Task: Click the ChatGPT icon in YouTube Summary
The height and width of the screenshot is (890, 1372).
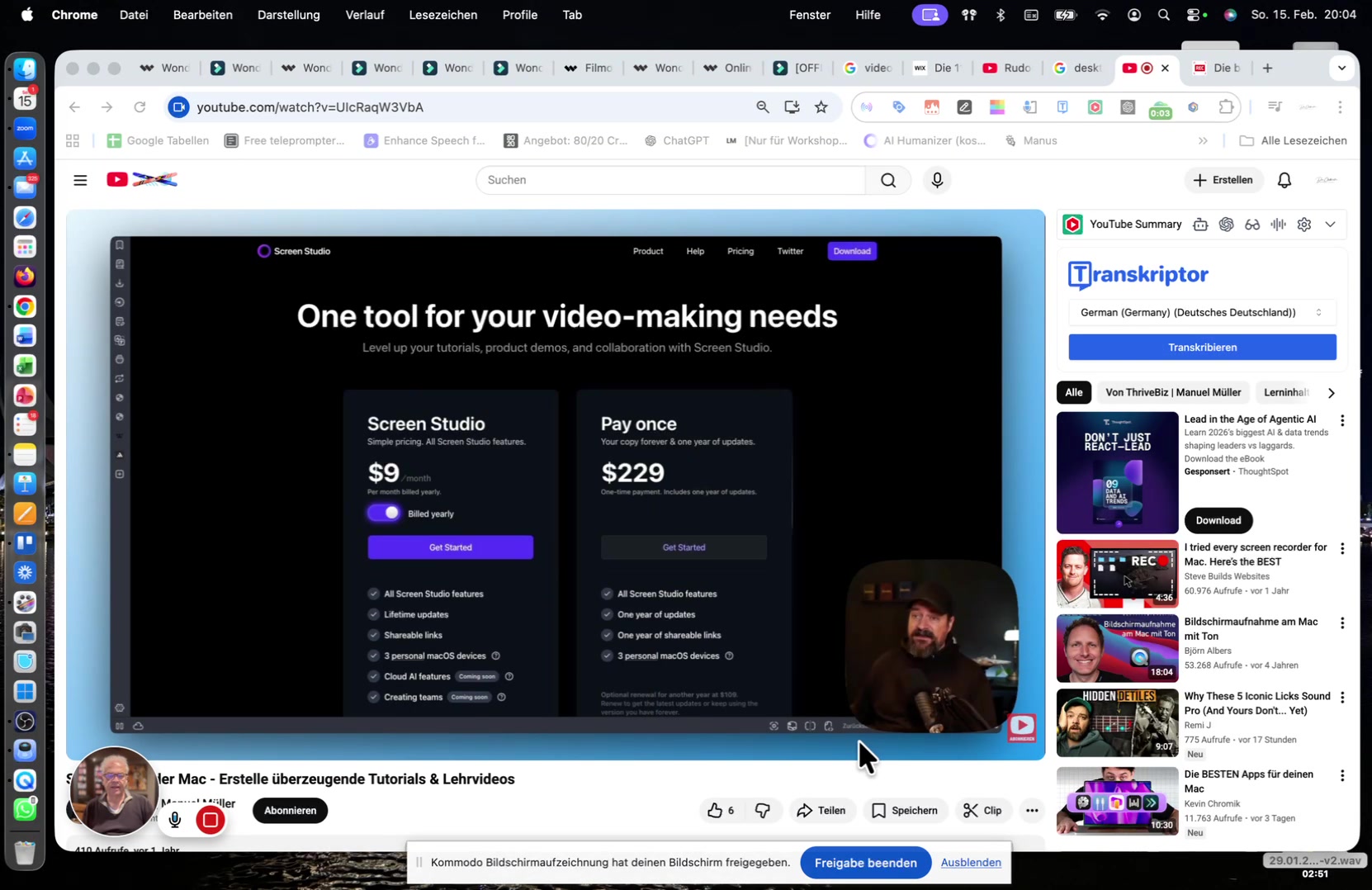Action: pos(1227,225)
